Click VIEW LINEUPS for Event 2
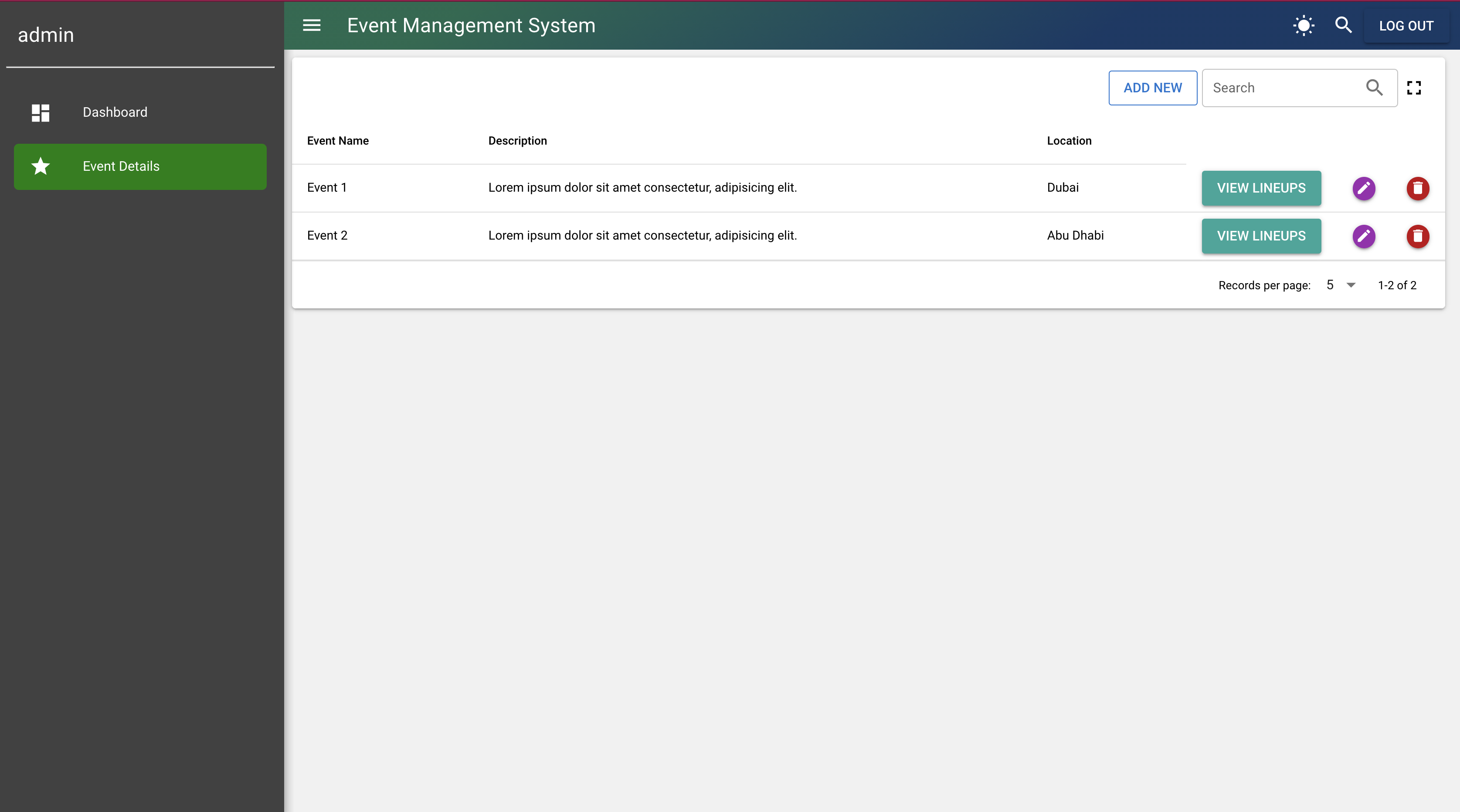The height and width of the screenshot is (812, 1460). click(1260, 236)
